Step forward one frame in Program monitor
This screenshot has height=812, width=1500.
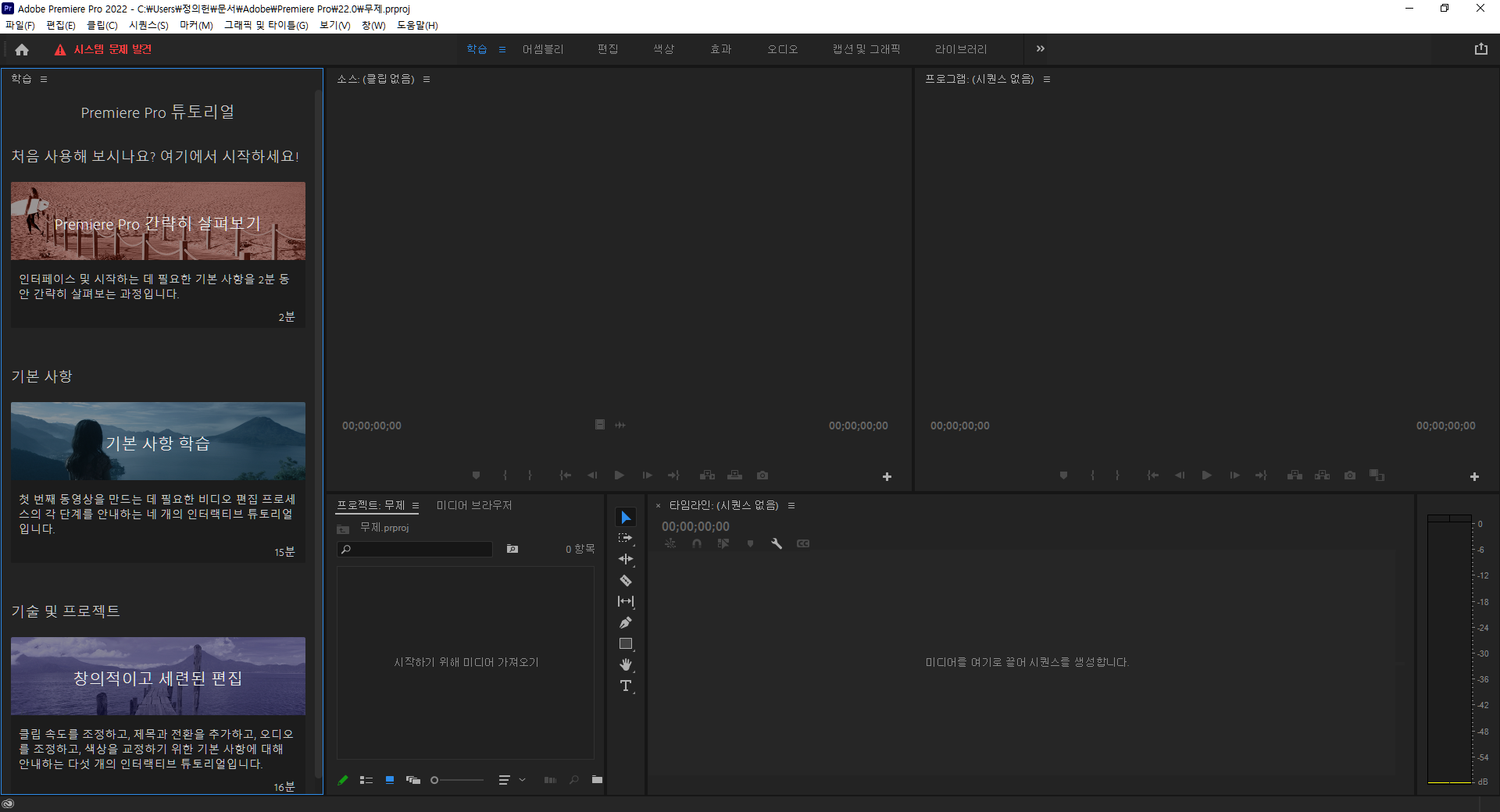click(1234, 475)
